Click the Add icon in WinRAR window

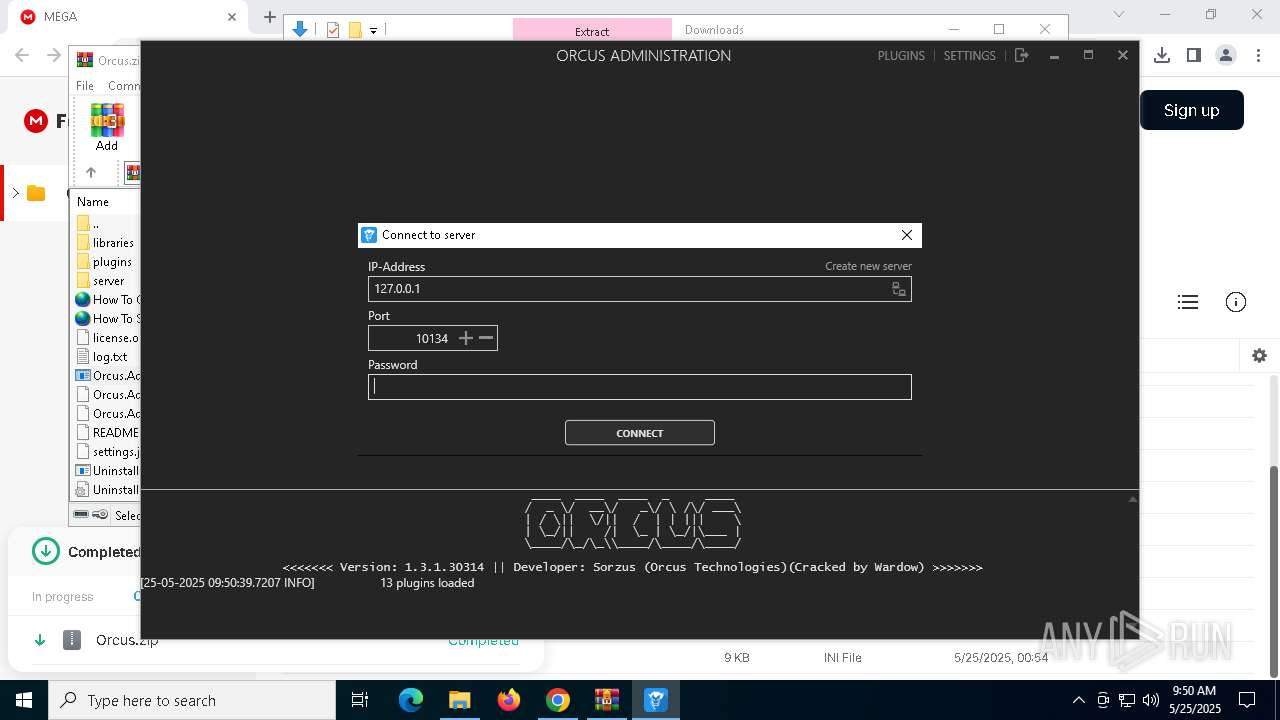[107, 127]
